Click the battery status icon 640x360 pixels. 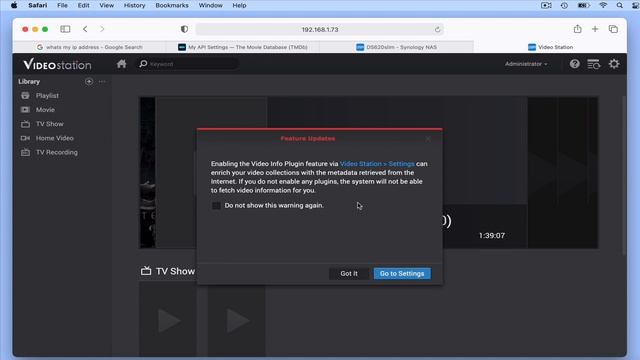click(584, 5)
